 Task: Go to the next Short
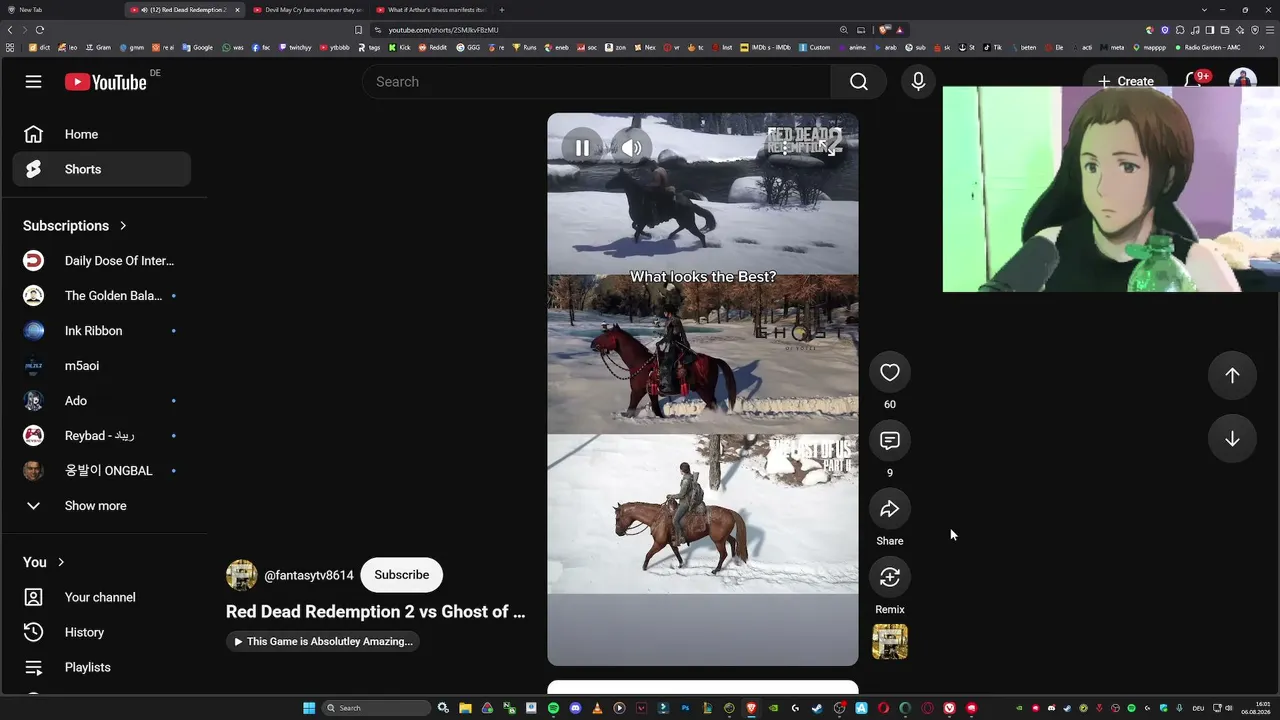1232,439
